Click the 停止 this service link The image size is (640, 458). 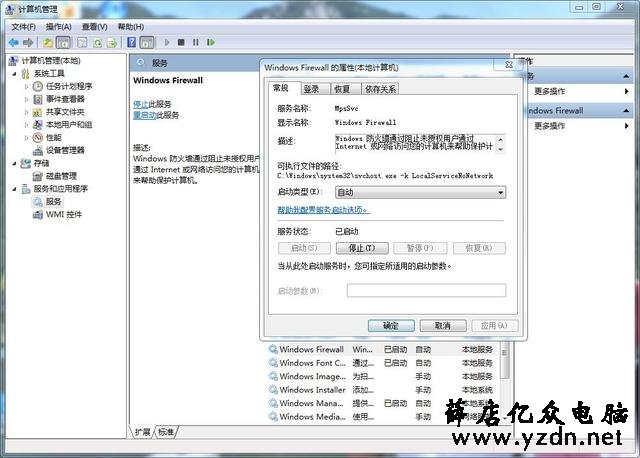(x=140, y=104)
